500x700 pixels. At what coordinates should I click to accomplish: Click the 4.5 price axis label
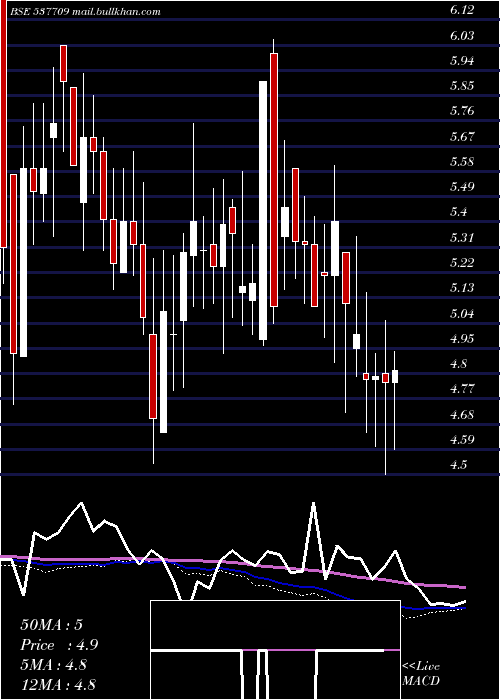[x=459, y=465]
